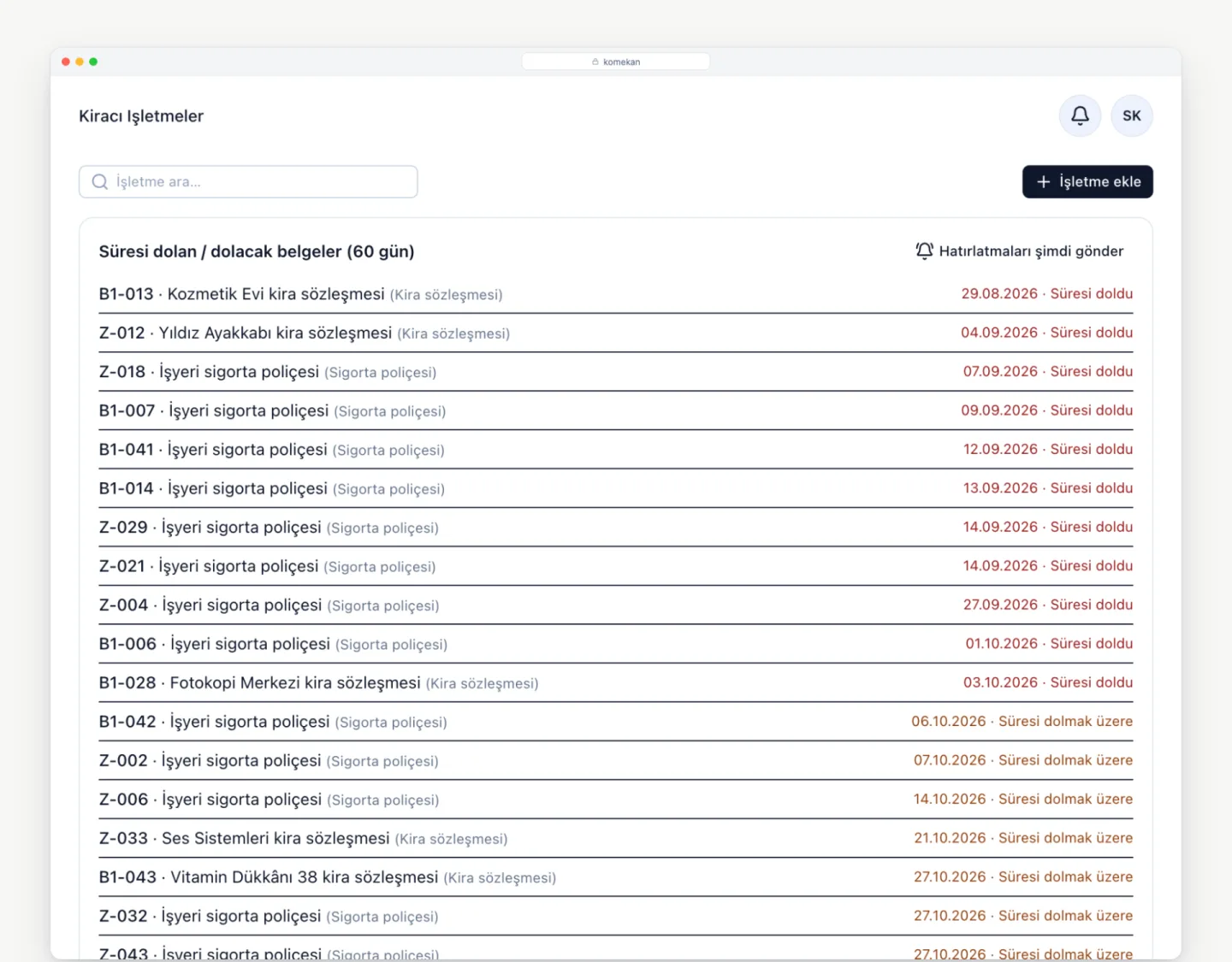Select the B1-042 sigorta poliçesi row
The width and height of the screenshot is (1232, 962).
coord(616,722)
